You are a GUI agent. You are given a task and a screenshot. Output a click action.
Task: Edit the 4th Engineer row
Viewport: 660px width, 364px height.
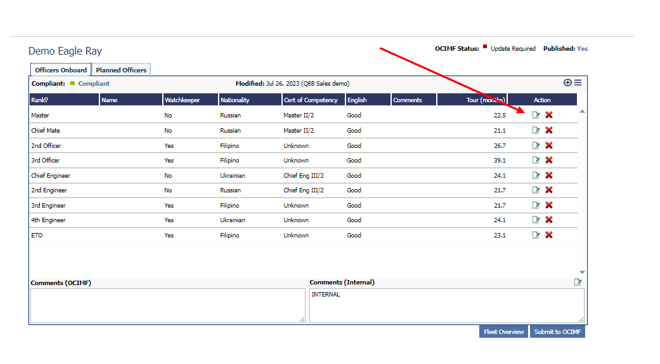click(535, 220)
